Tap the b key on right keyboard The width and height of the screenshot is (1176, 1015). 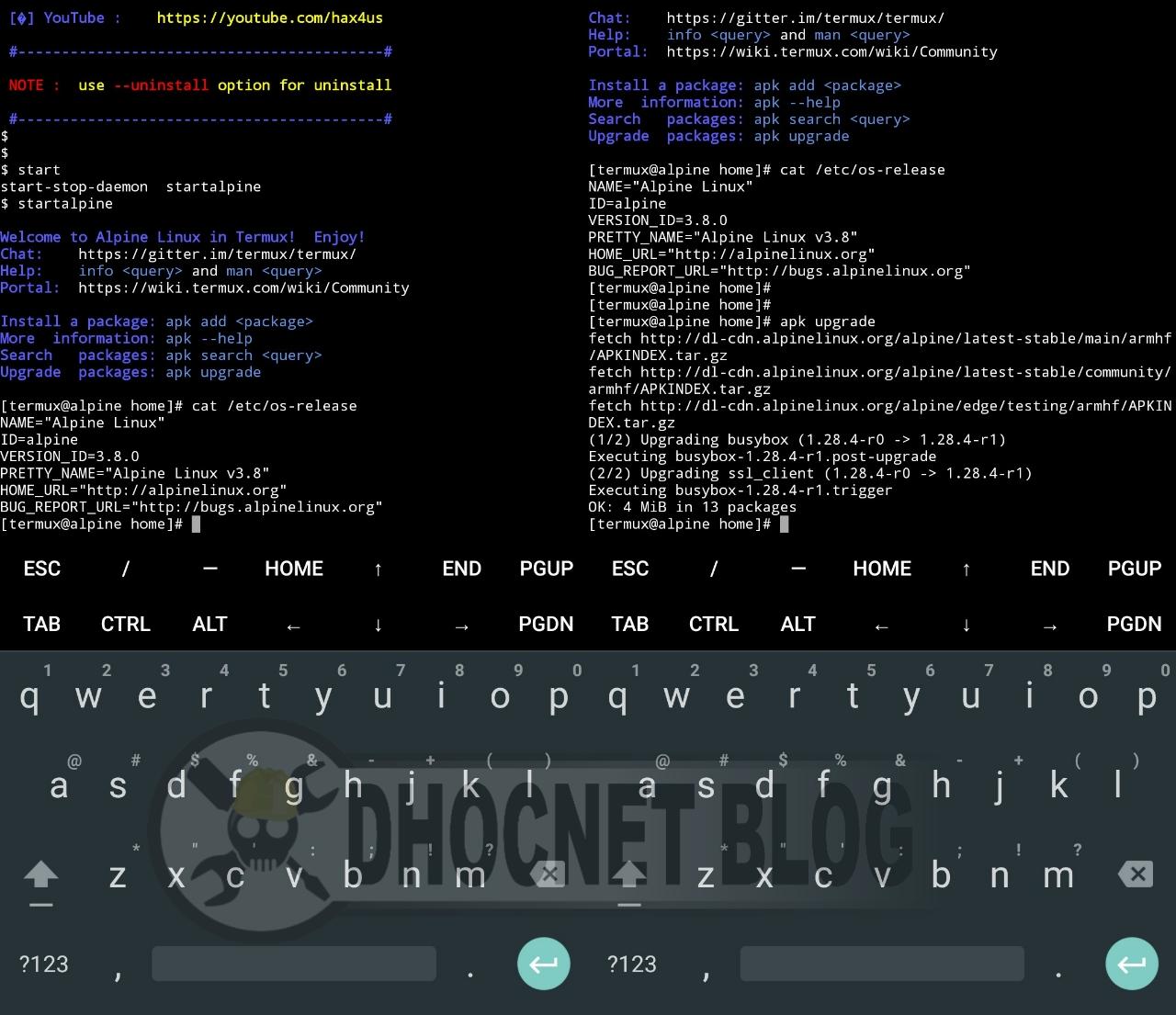(x=941, y=875)
